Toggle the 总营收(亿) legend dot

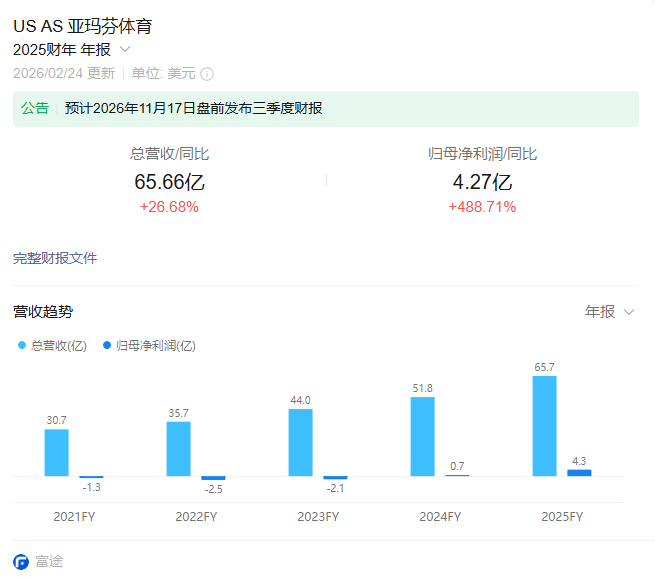pyautogui.click(x=22, y=345)
